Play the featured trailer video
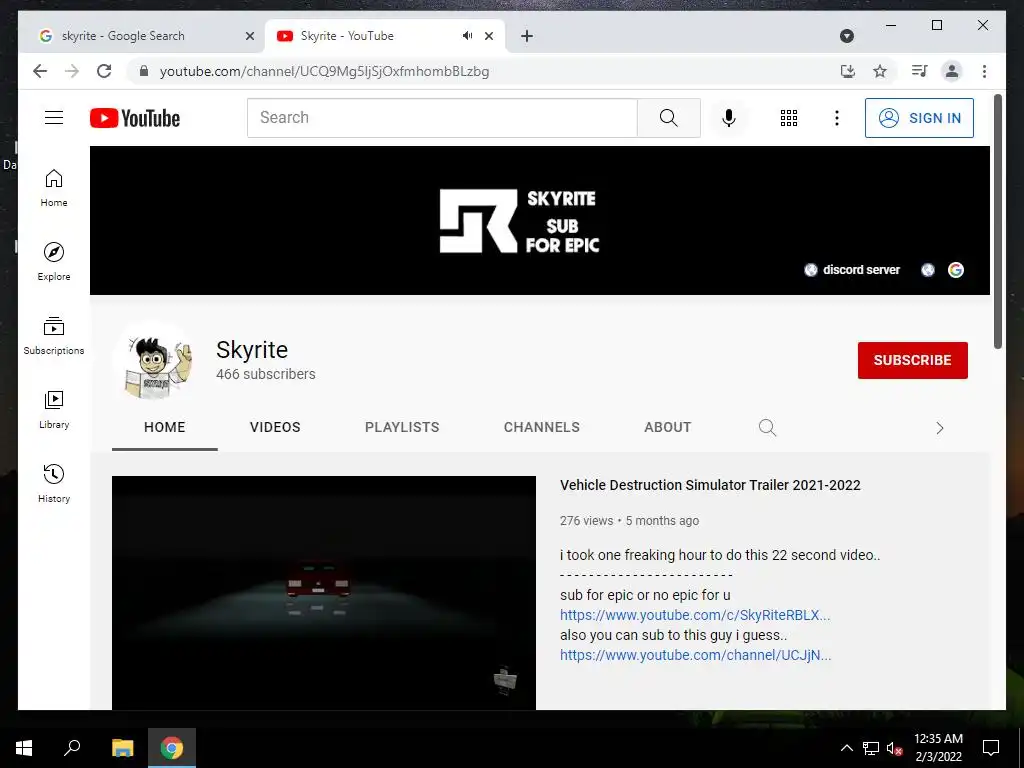Image resolution: width=1024 pixels, height=768 pixels. (323, 592)
